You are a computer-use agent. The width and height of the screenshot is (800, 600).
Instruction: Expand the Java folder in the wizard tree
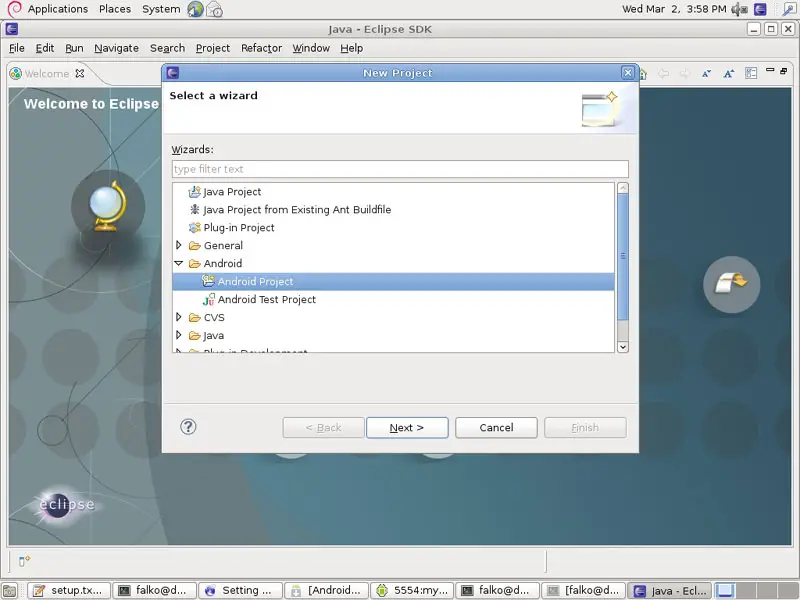(x=179, y=335)
